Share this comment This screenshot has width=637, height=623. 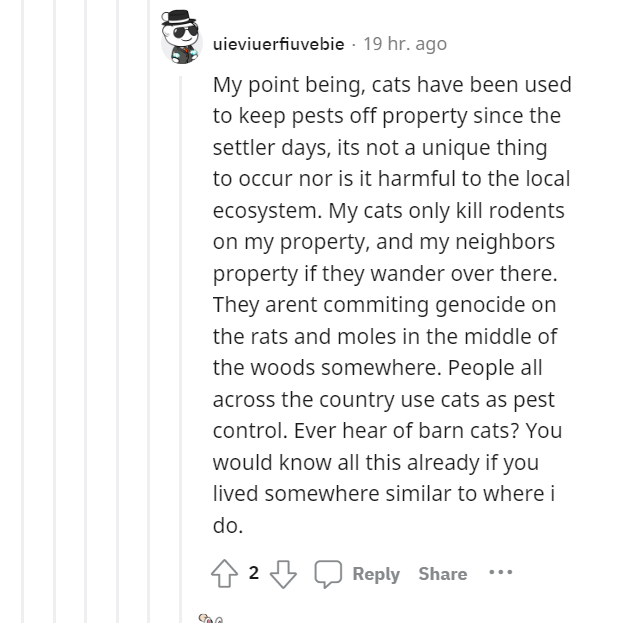click(x=443, y=573)
